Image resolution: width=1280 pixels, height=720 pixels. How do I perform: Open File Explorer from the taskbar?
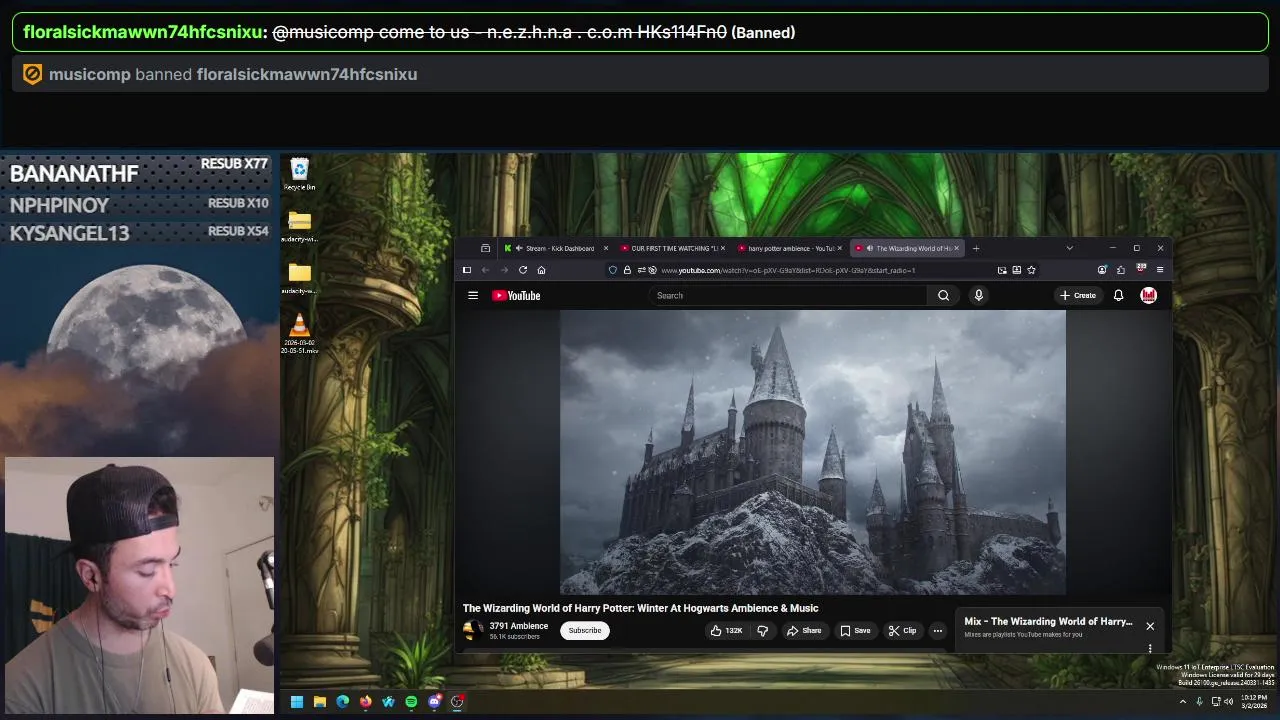click(x=319, y=702)
